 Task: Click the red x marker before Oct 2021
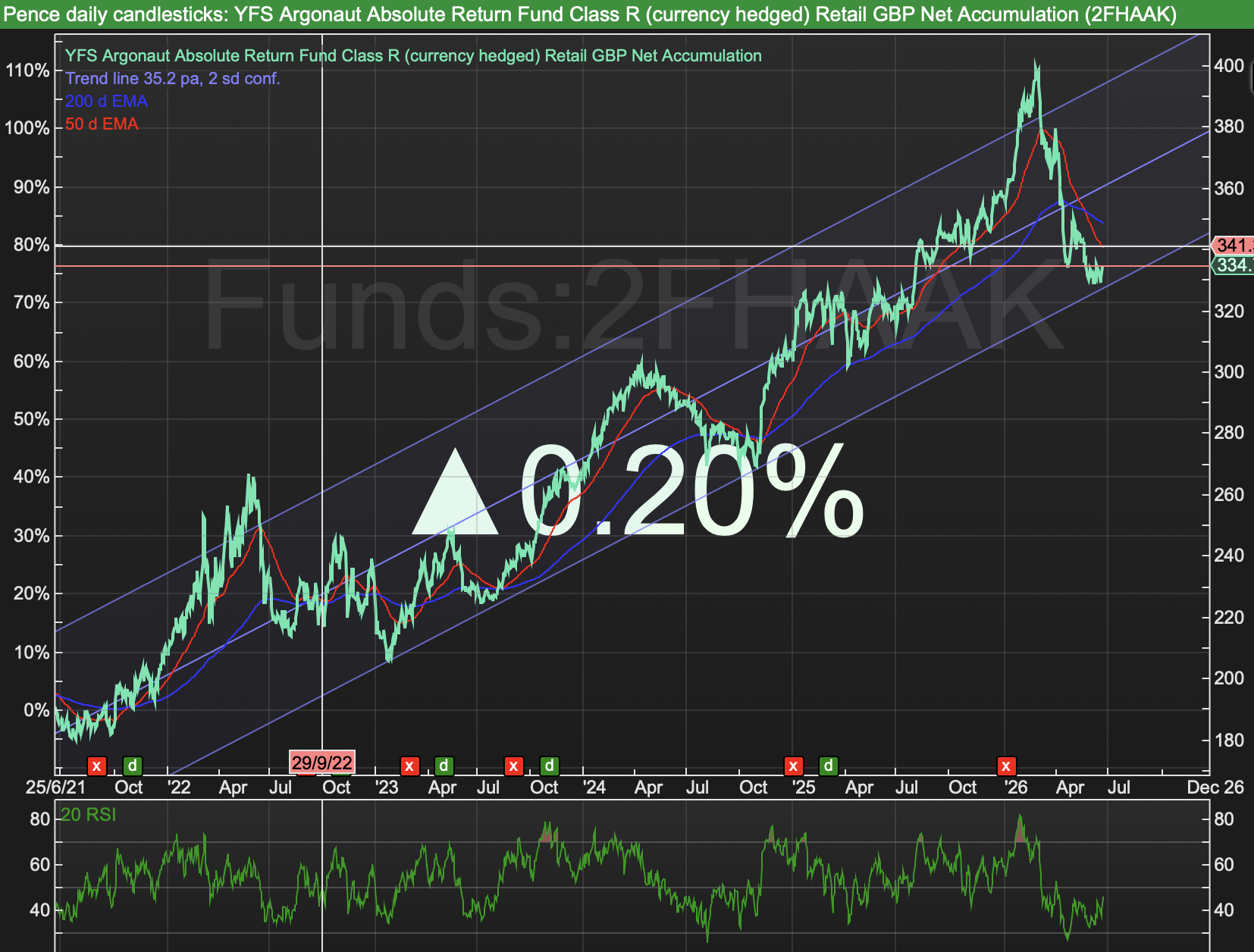coord(96,766)
